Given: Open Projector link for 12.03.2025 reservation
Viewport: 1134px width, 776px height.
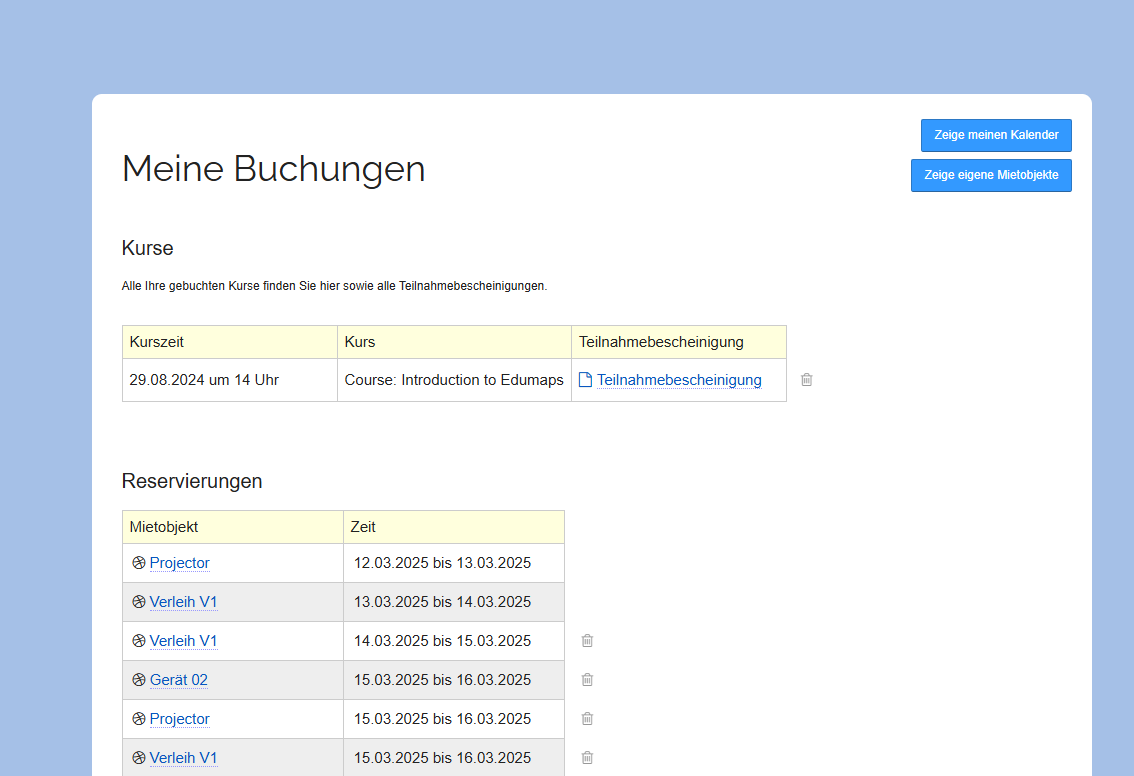Looking at the screenshot, I should 180,563.
